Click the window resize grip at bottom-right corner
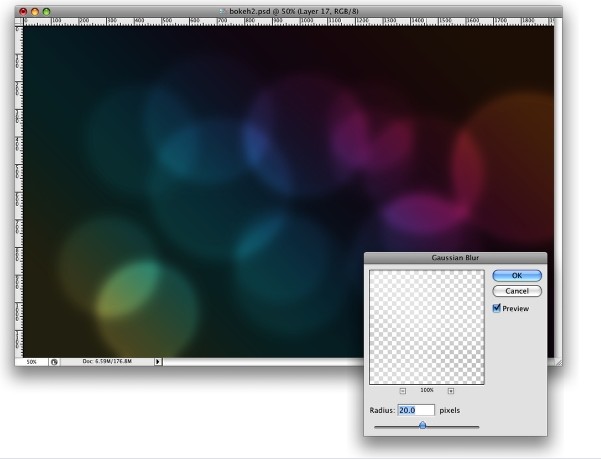 point(557,360)
